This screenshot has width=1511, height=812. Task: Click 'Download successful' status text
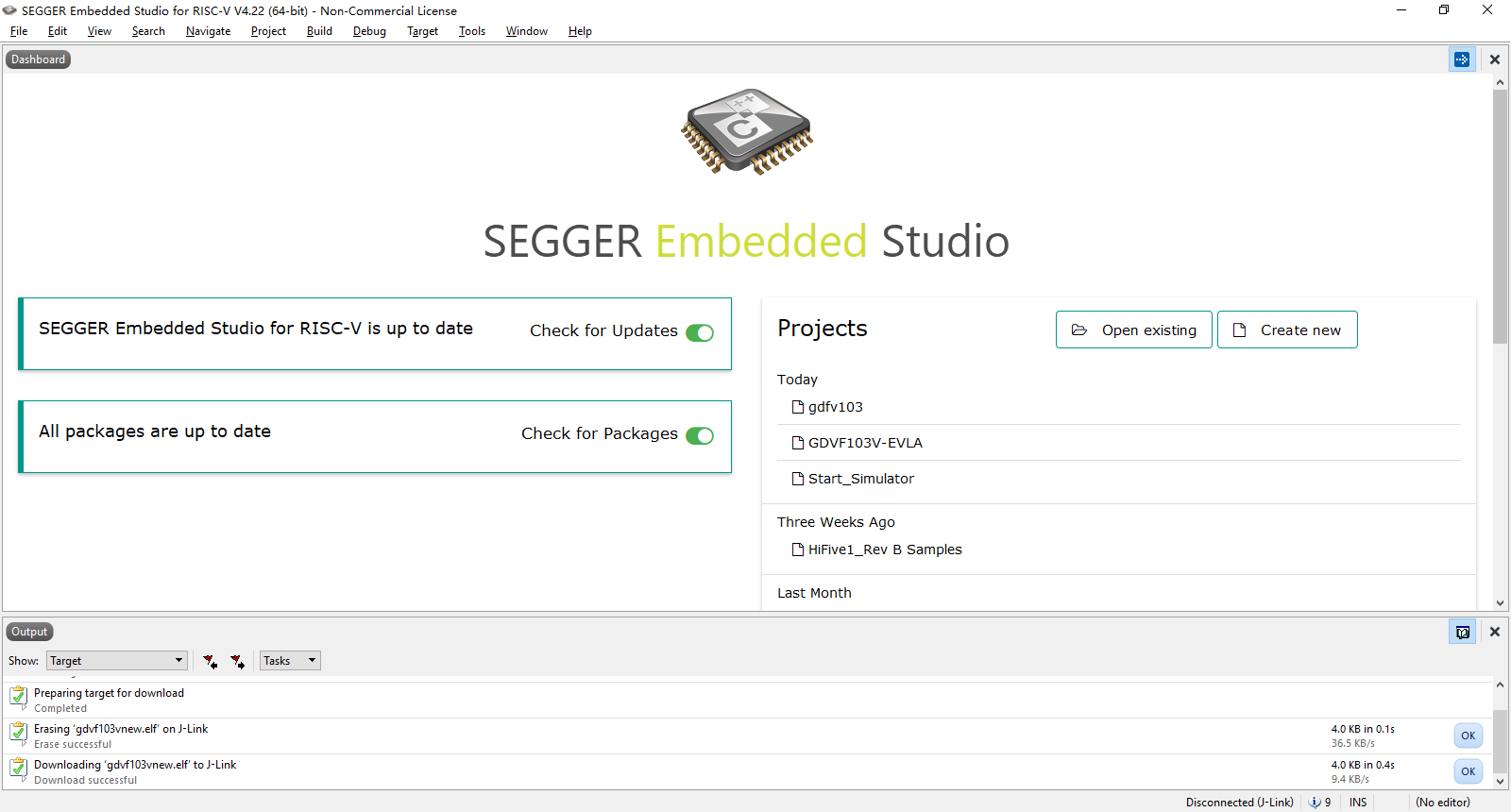[x=85, y=780]
